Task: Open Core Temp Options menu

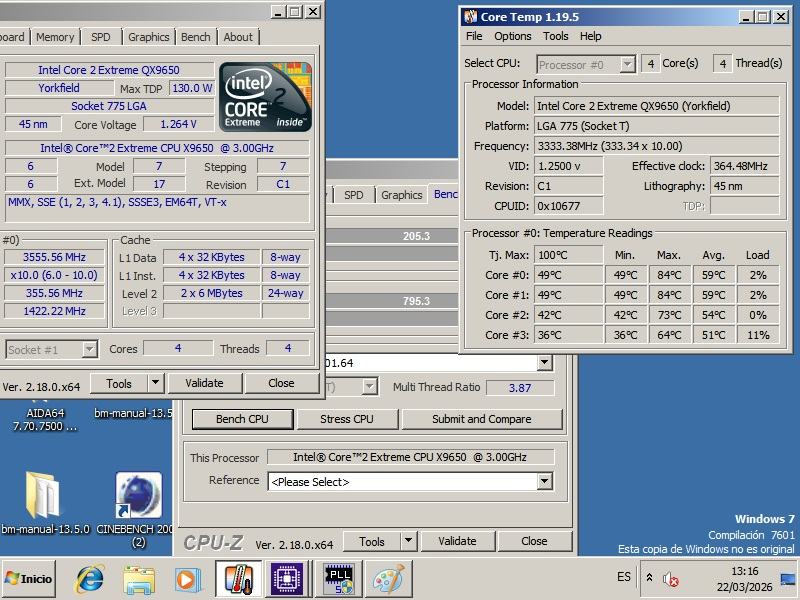Action: (512, 36)
